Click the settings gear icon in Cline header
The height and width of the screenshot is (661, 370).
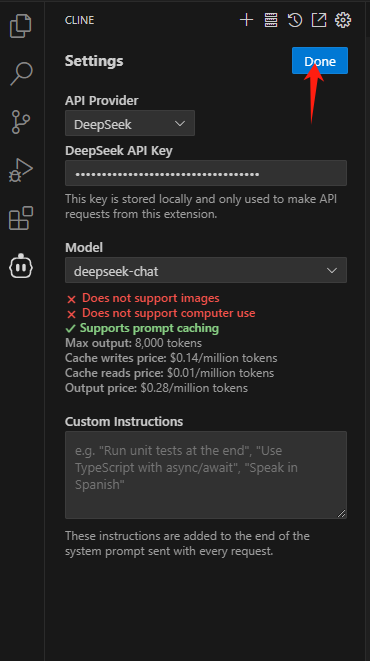(343, 20)
